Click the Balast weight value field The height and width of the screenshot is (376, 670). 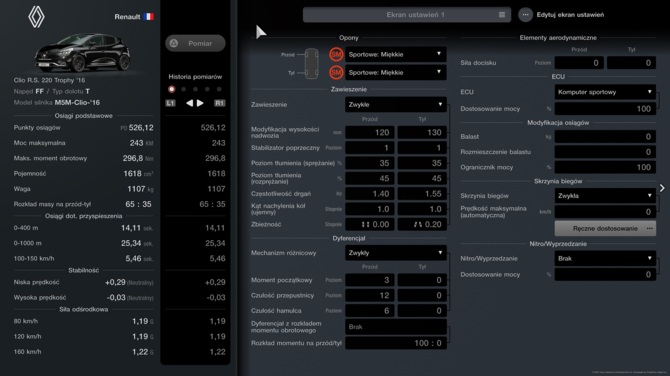pyautogui.click(x=605, y=137)
